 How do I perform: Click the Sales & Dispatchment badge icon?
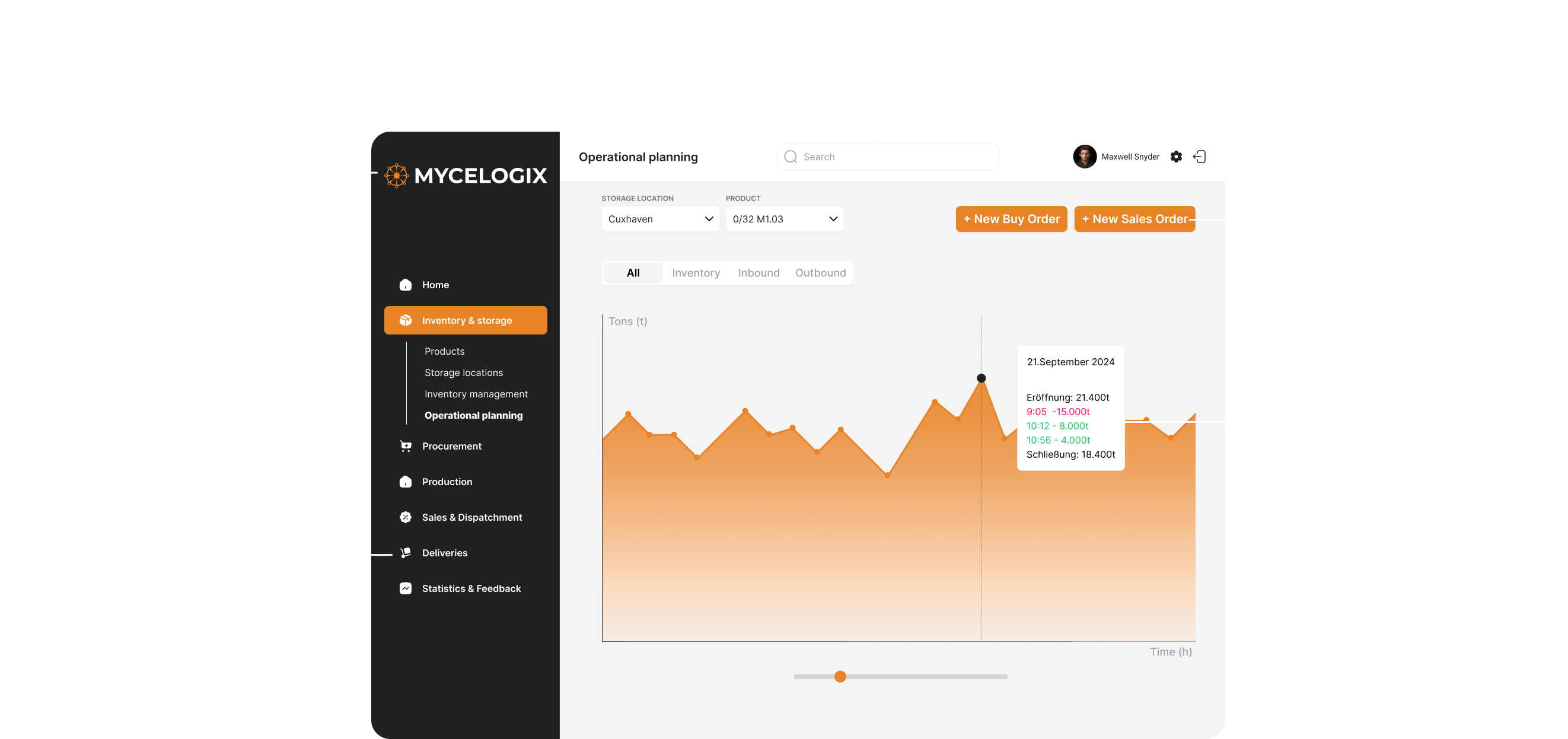pos(406,517)
